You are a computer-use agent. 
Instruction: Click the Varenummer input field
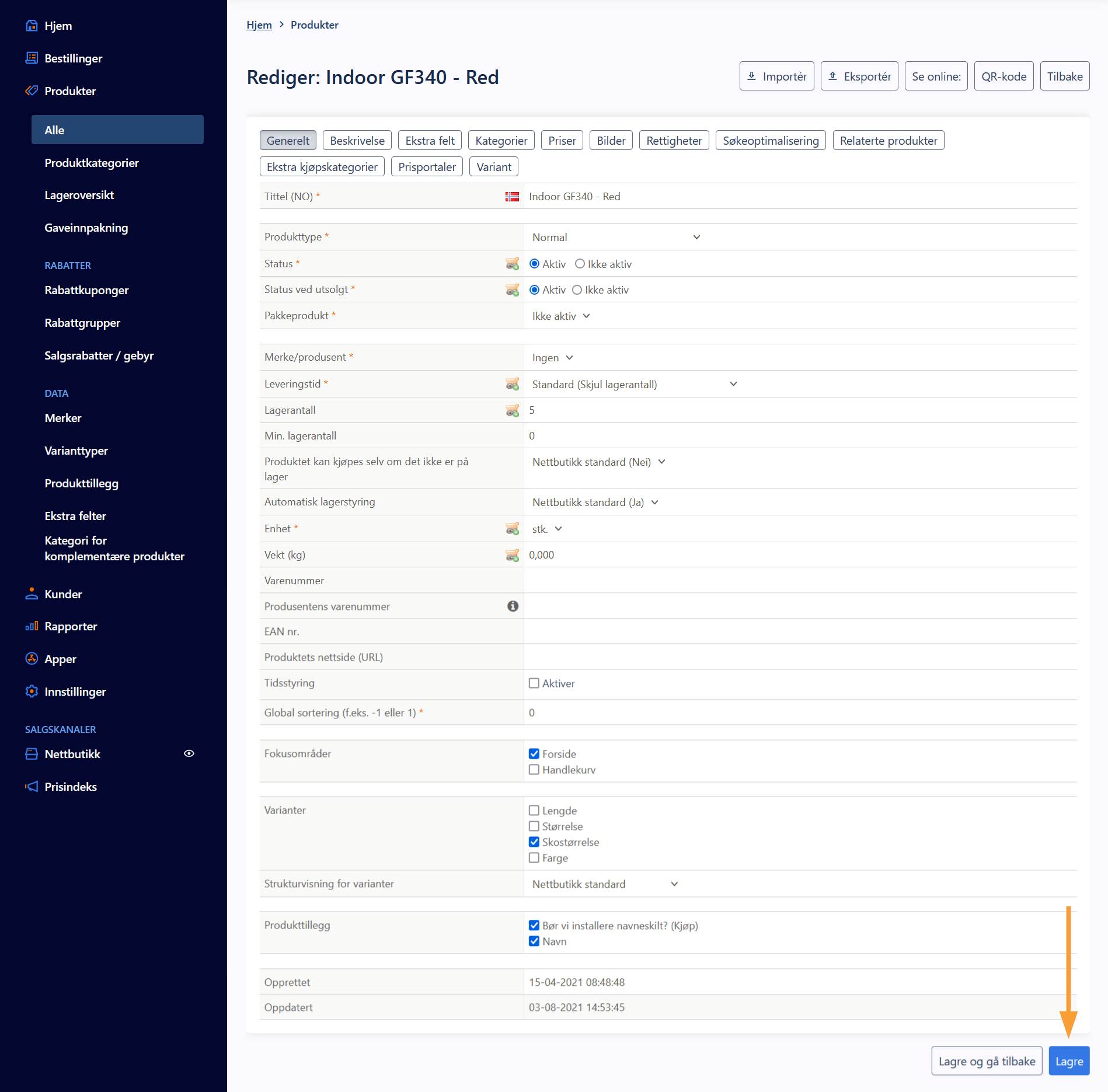pyautogui.click(x=800, y=581)
